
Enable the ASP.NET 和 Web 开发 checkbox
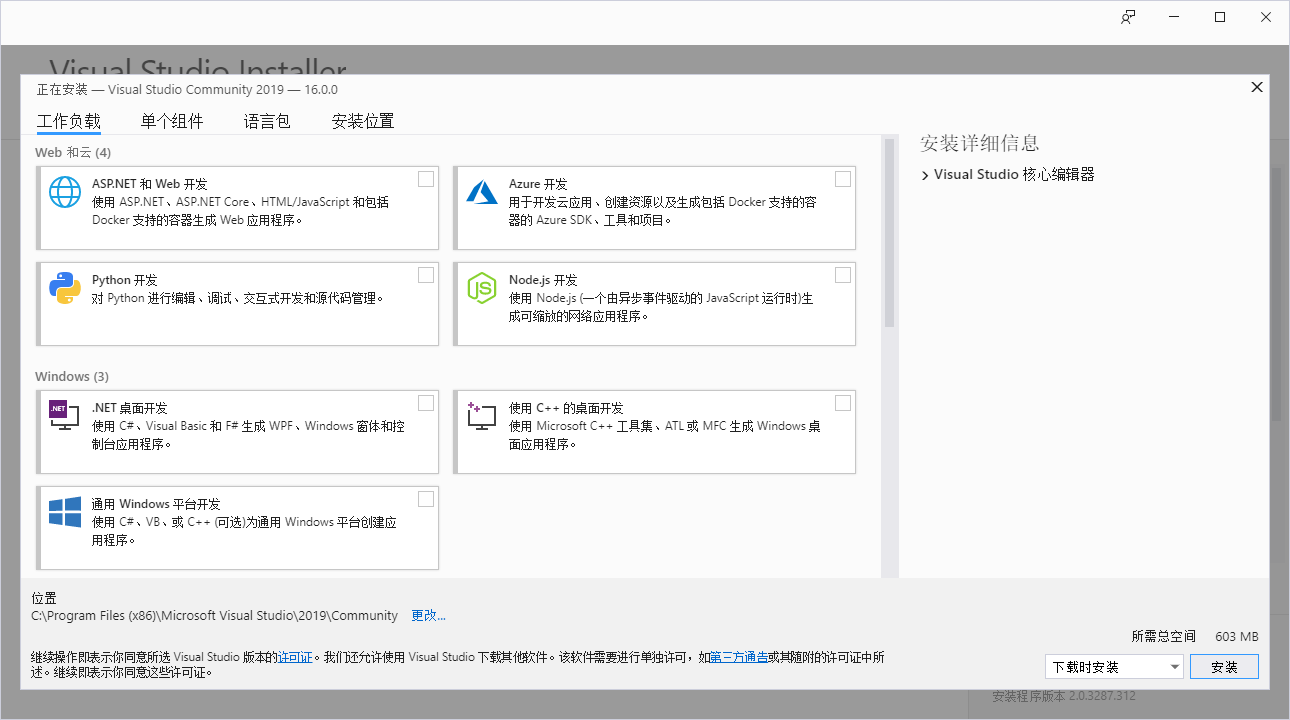pyautogui.click(x=426, y=179)
